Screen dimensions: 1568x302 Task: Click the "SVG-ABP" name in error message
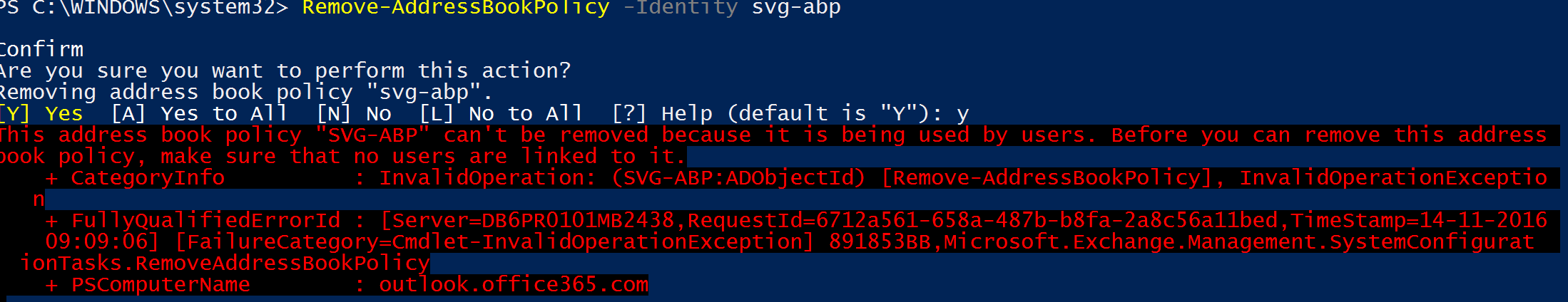pyautogui.click(x=372, y=135)
